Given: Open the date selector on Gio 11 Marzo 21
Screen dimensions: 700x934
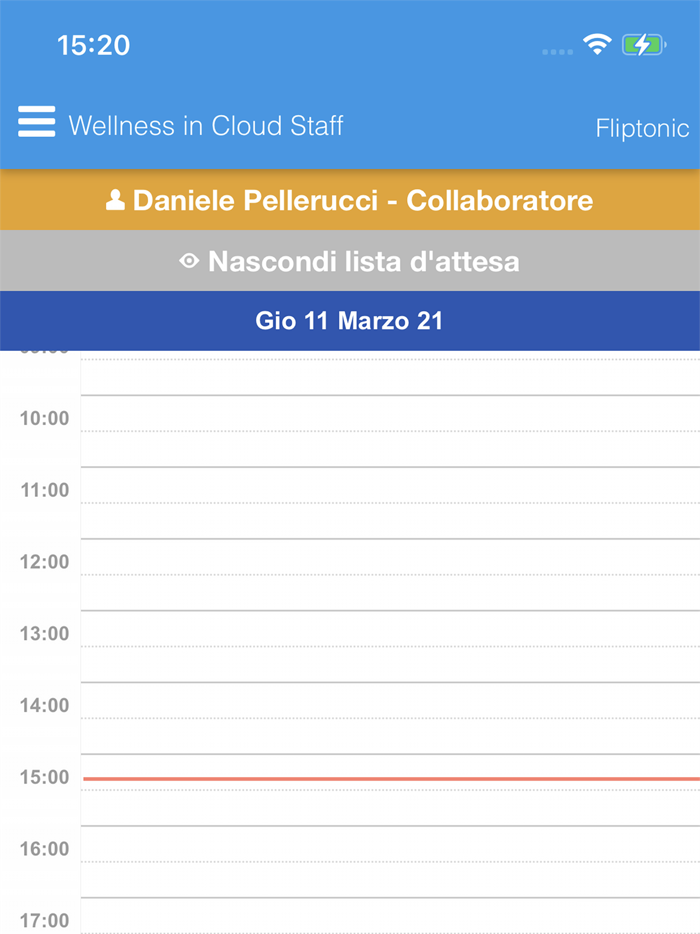Looking at the screenshot, I should click(350, 321).
